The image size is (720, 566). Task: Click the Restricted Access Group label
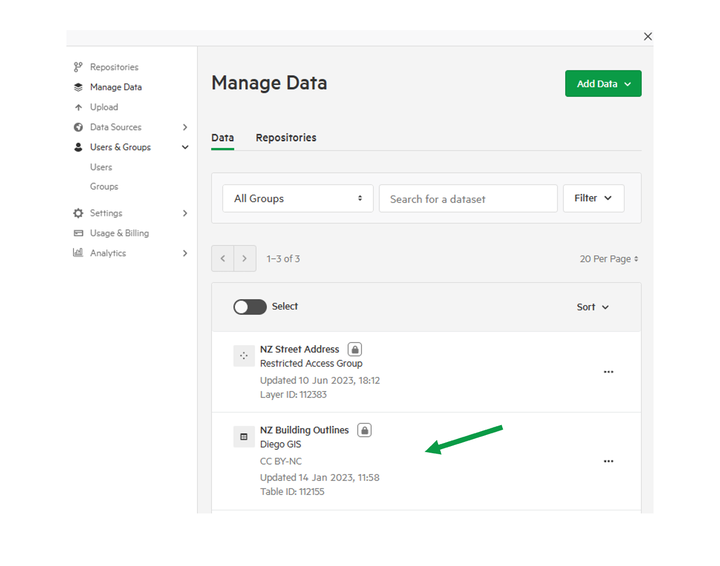(x=311, y=364)
